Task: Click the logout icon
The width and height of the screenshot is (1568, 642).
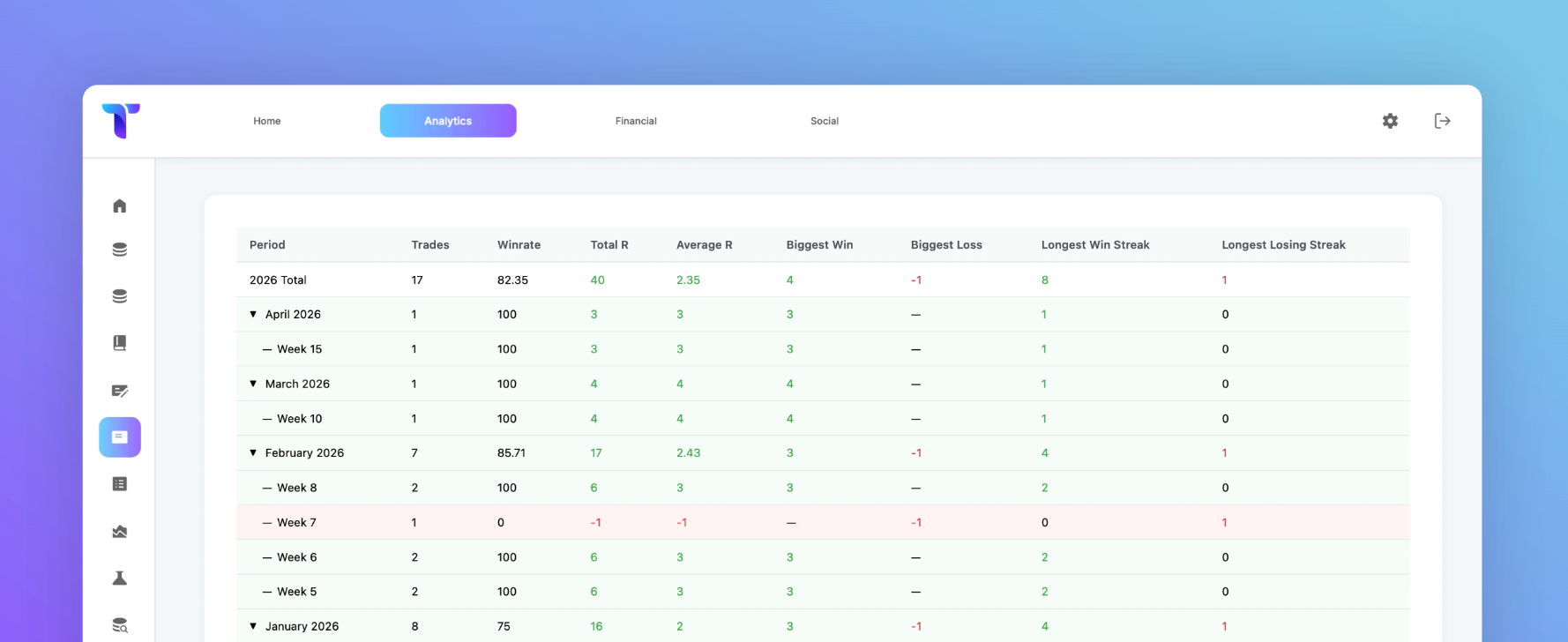Action: 1443,121
